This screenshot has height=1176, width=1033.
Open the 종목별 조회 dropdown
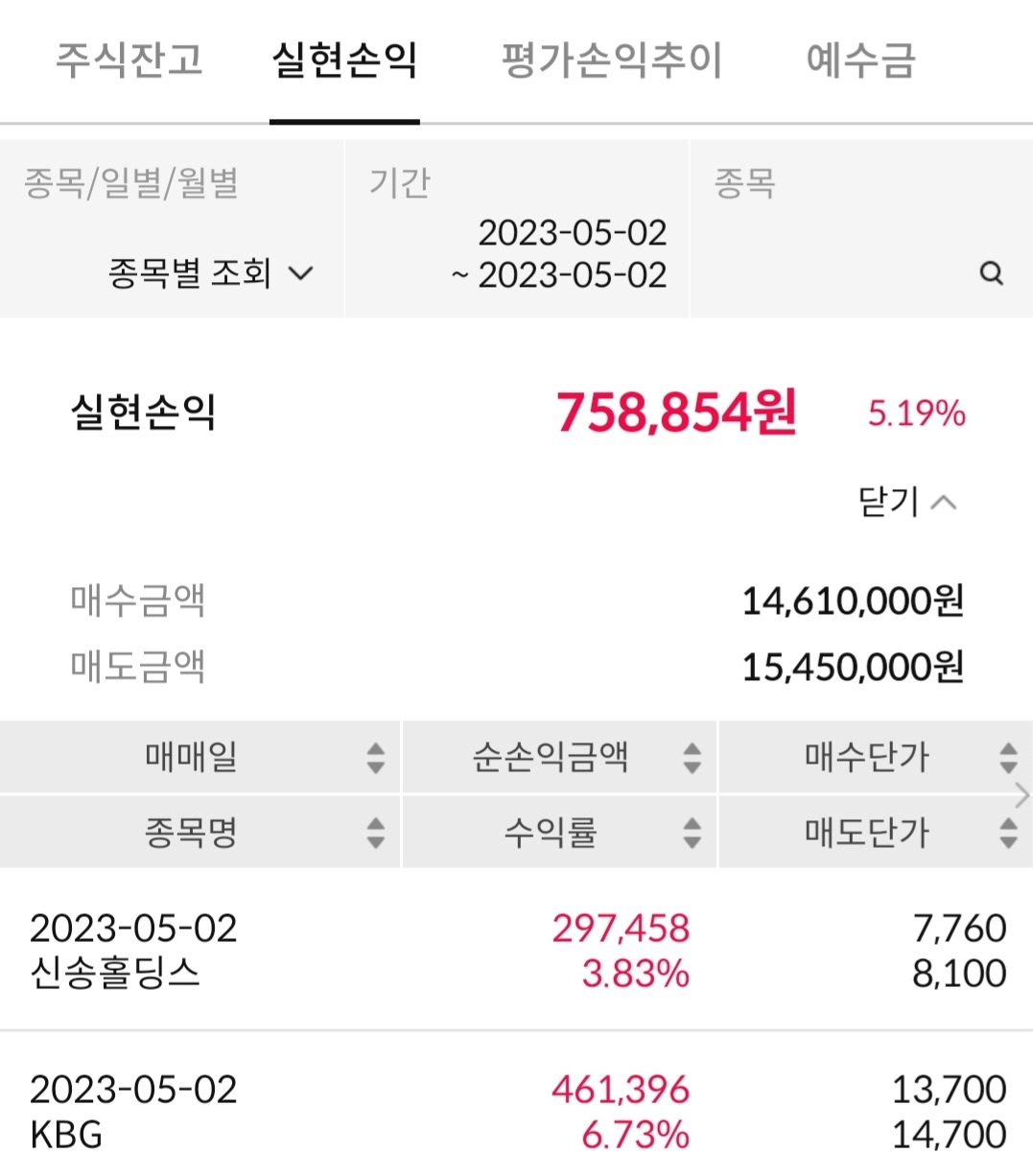[210, 273]
